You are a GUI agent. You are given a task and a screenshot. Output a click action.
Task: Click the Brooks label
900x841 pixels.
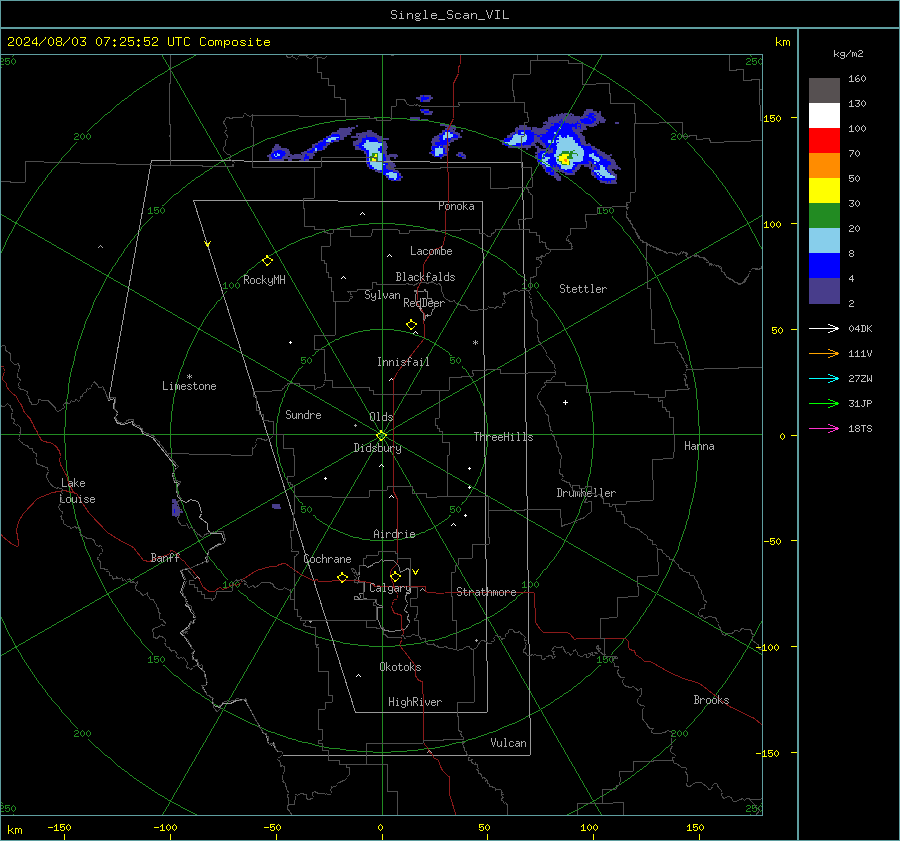tap(711, 700)
